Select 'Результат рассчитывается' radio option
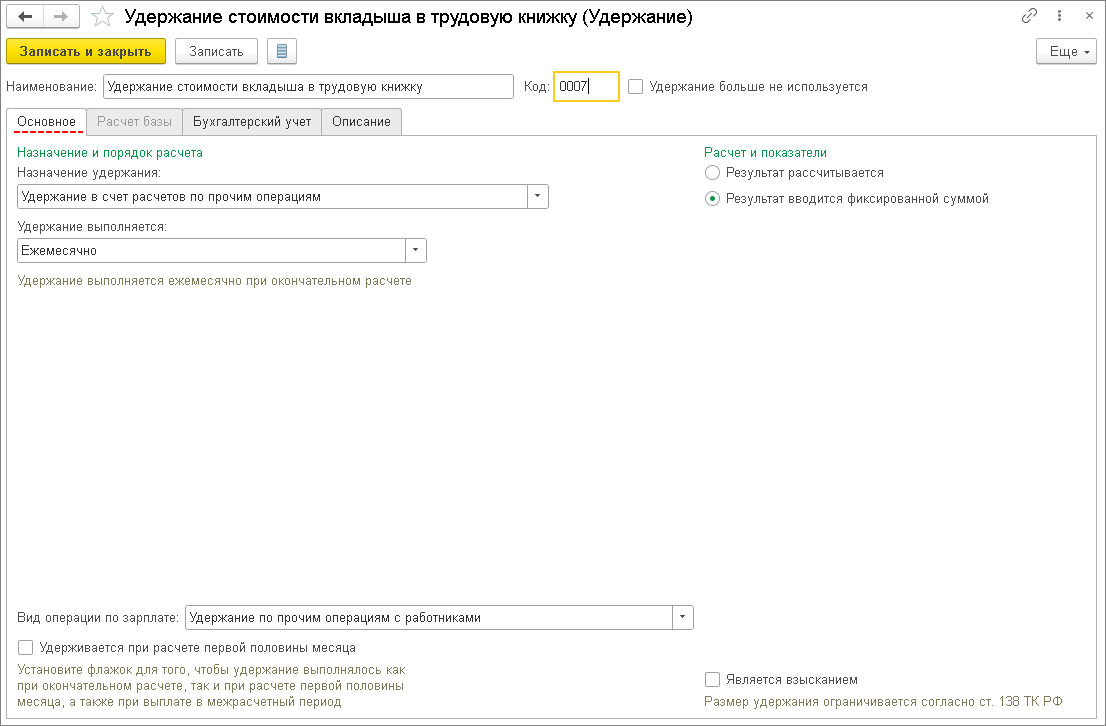 click(713, 173)
